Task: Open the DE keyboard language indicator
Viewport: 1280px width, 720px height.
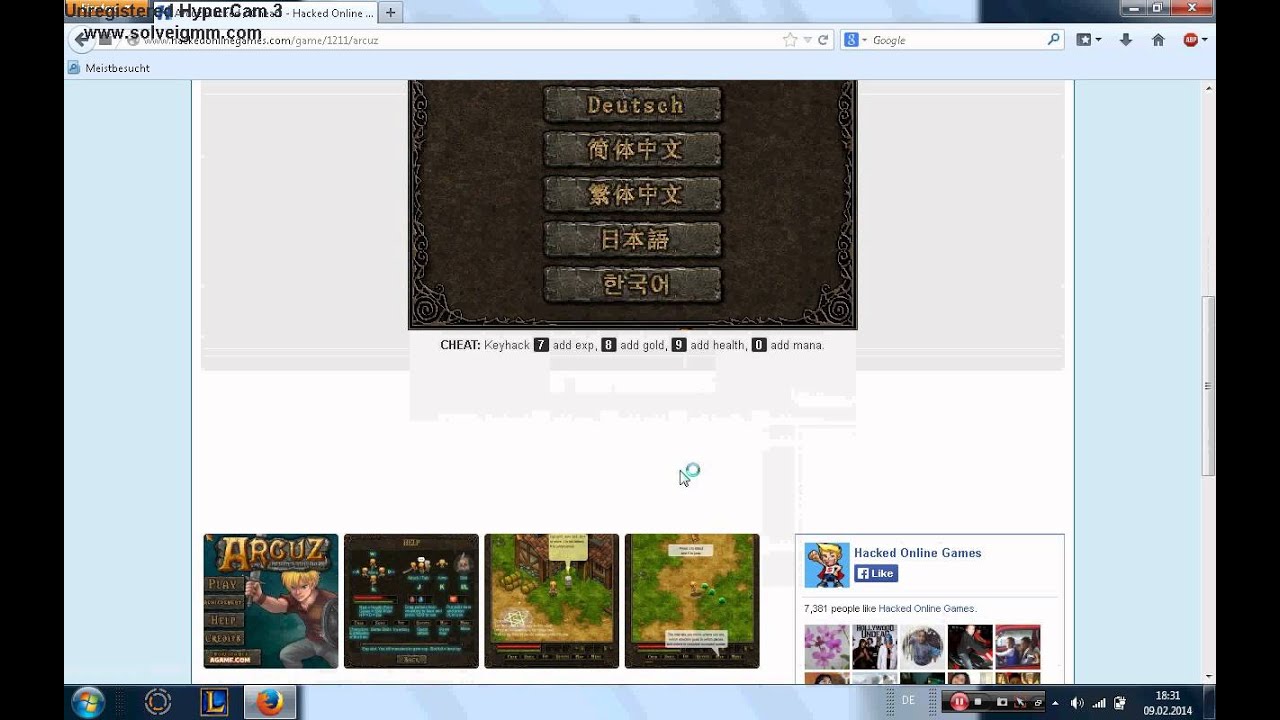Action: click(908, 701)
